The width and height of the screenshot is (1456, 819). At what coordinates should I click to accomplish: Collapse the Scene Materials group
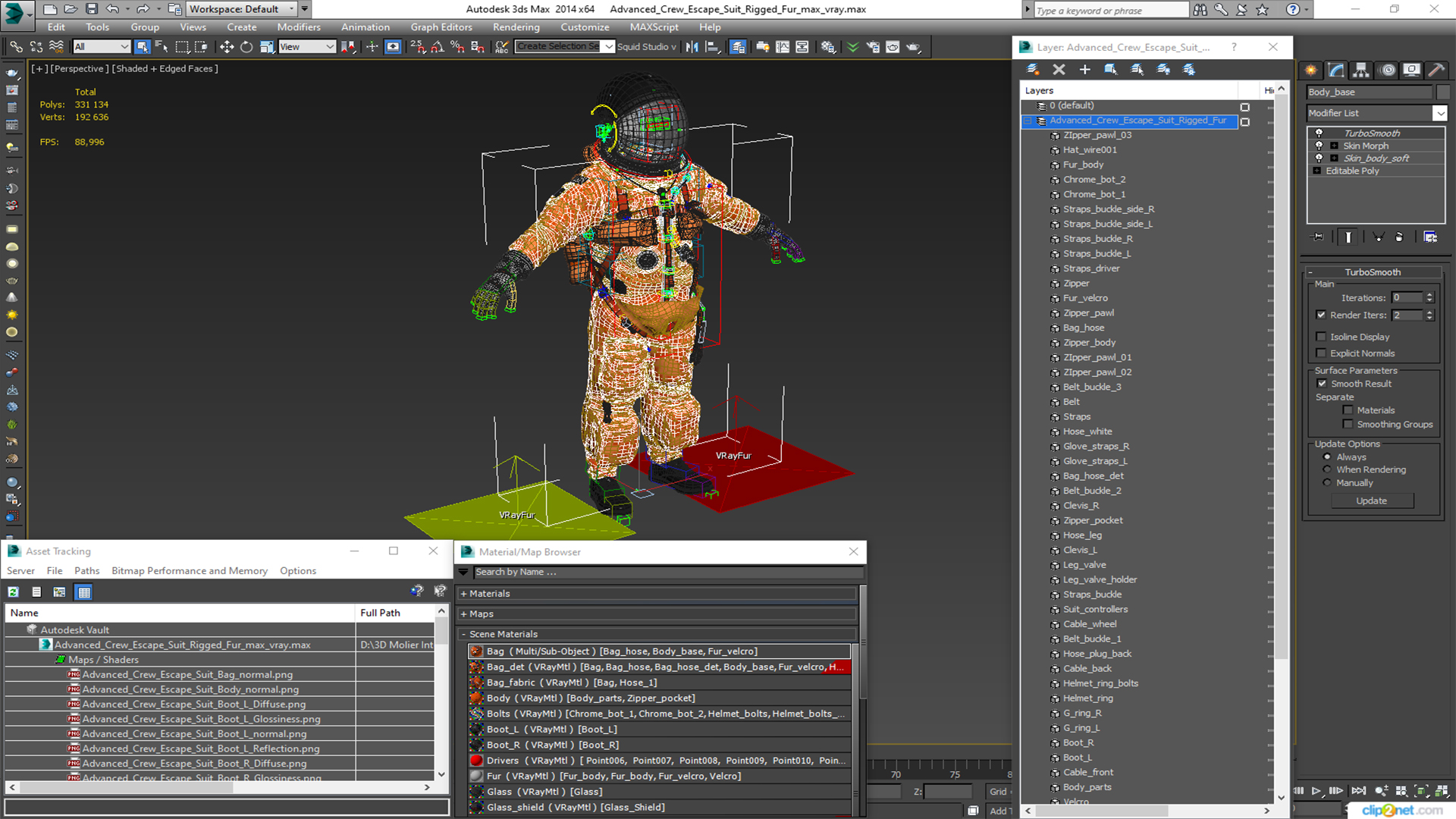[x=463, y=634]
